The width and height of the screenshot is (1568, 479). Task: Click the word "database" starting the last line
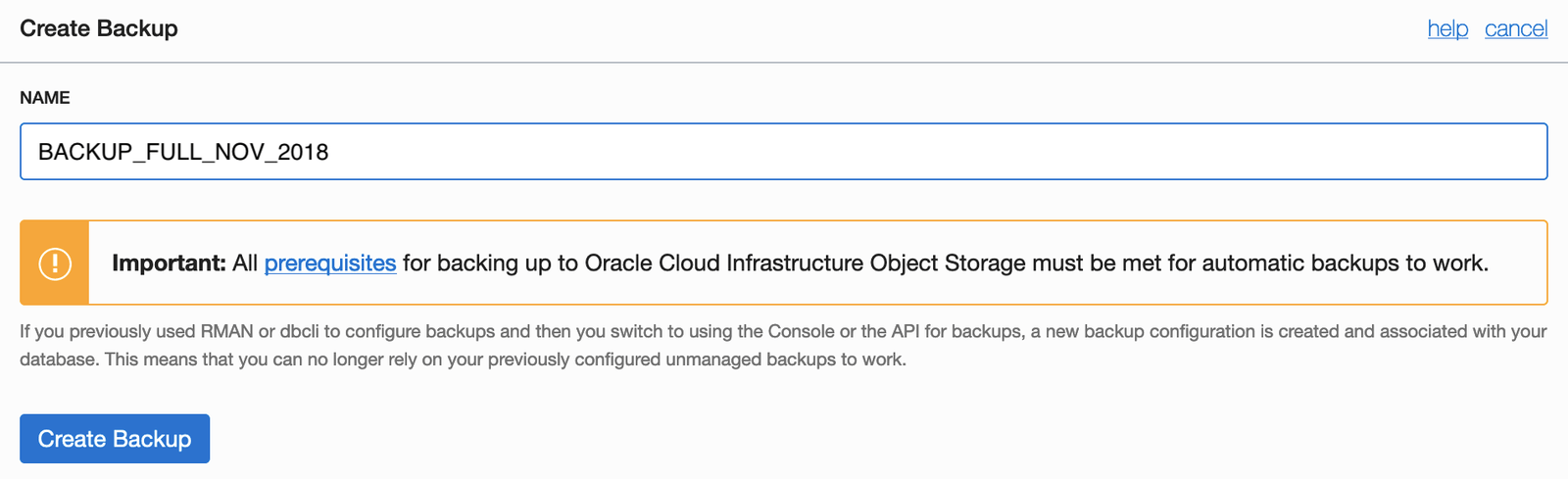pos(58,359)
